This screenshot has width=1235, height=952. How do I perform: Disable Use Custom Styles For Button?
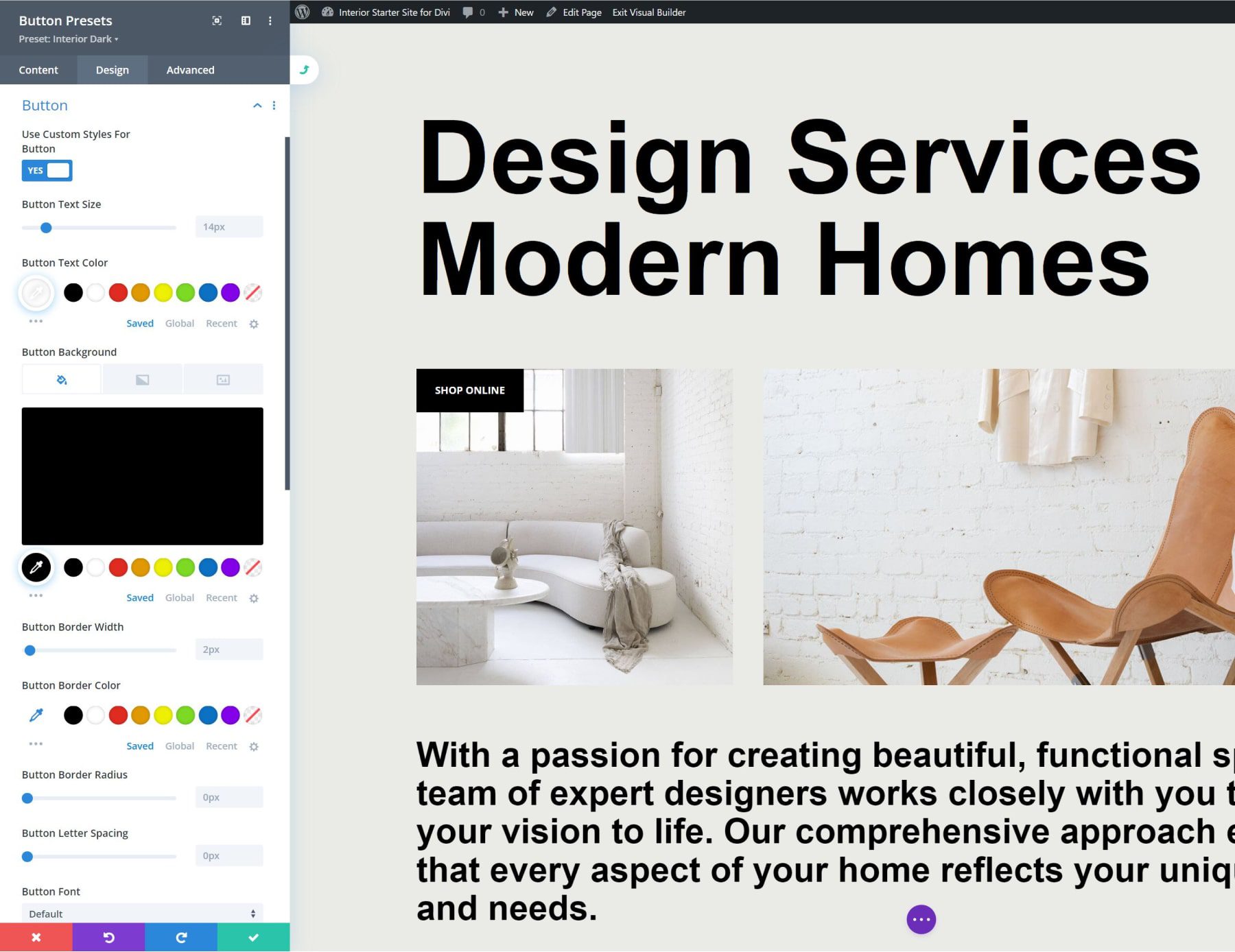[x=47, y=170]
